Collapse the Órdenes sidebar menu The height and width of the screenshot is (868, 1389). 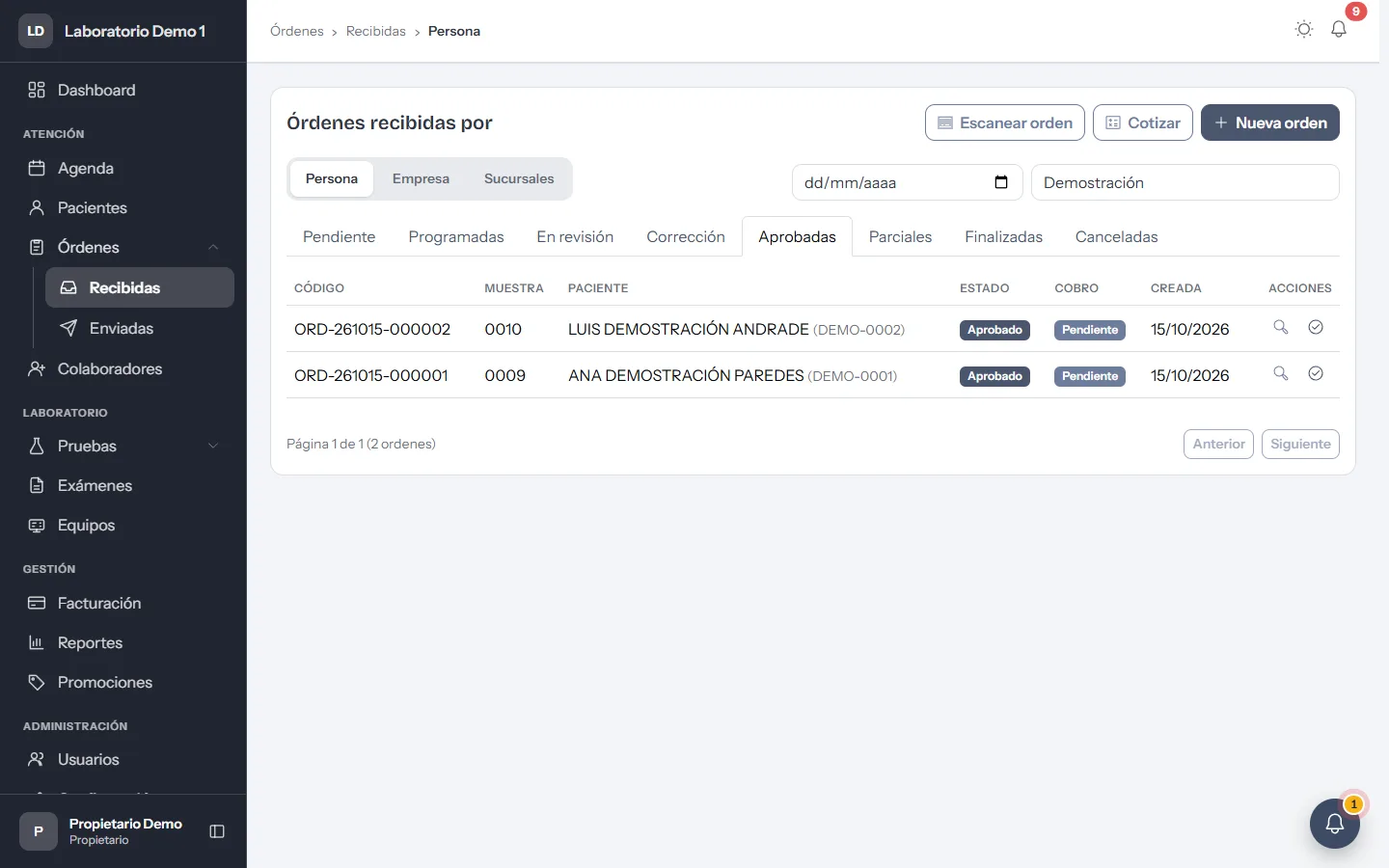[213, 247]
